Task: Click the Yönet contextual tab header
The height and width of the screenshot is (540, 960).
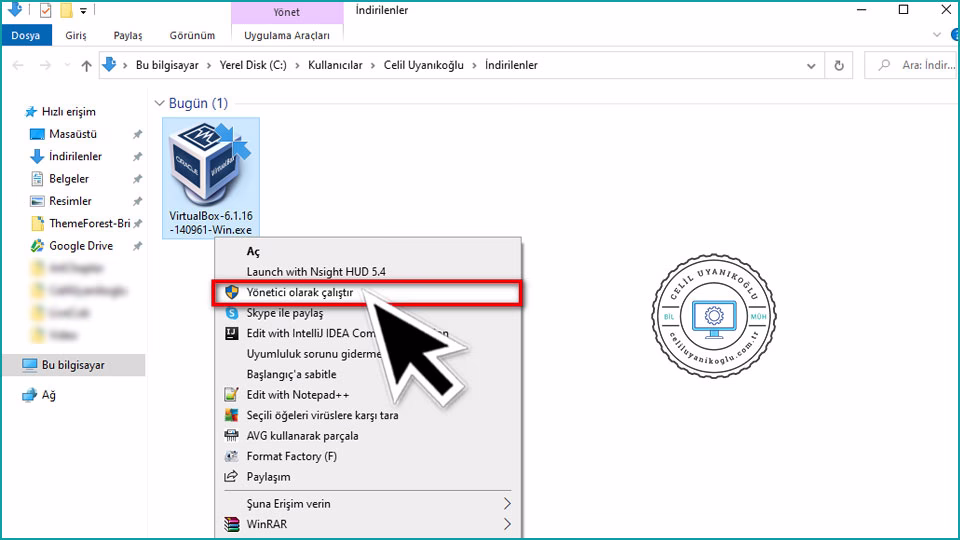Action: click(287, 12)
